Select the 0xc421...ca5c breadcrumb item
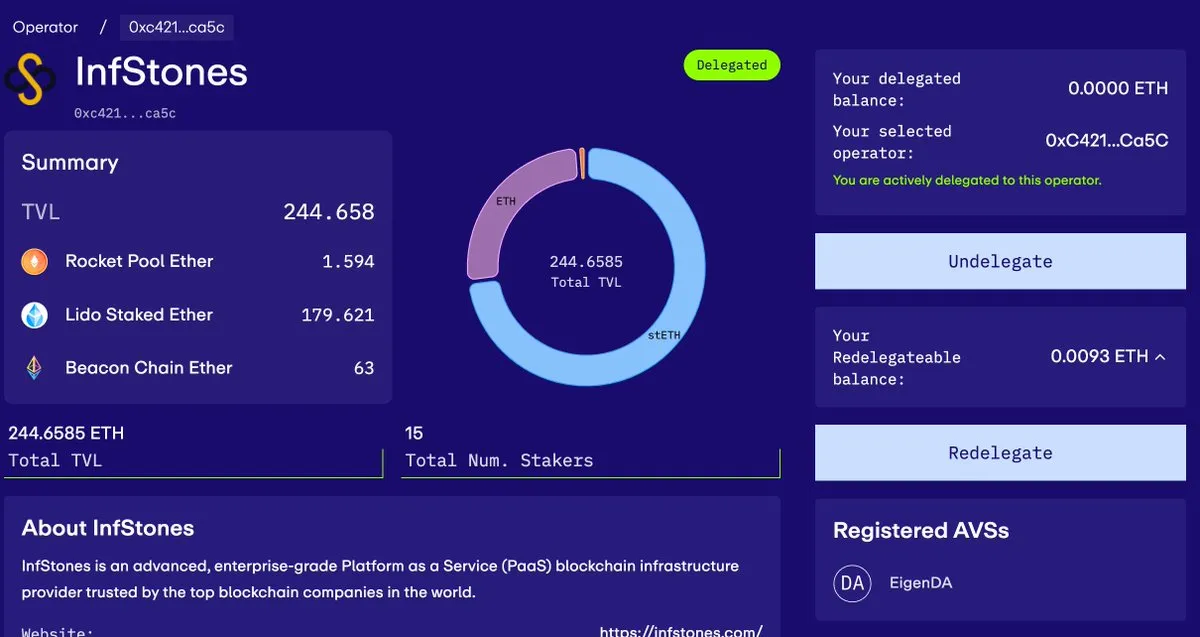This screenshot has height=637, width=1200. coord(176,27)
